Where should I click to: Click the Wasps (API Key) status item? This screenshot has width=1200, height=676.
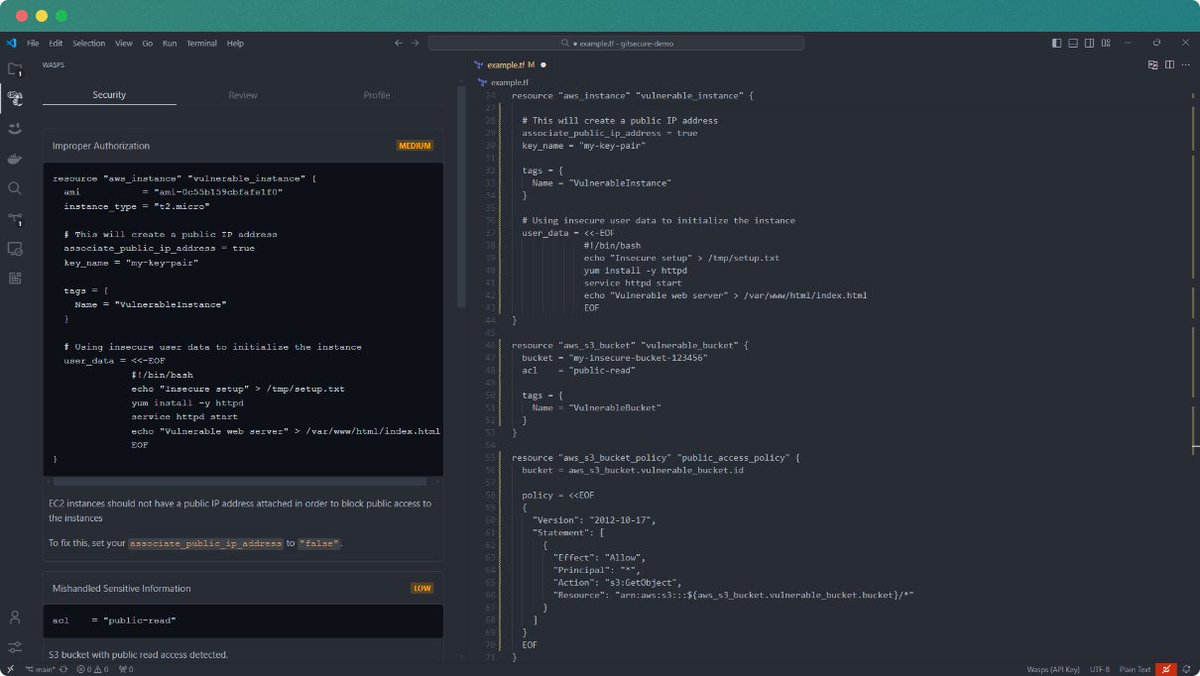tap(1053, 668)
